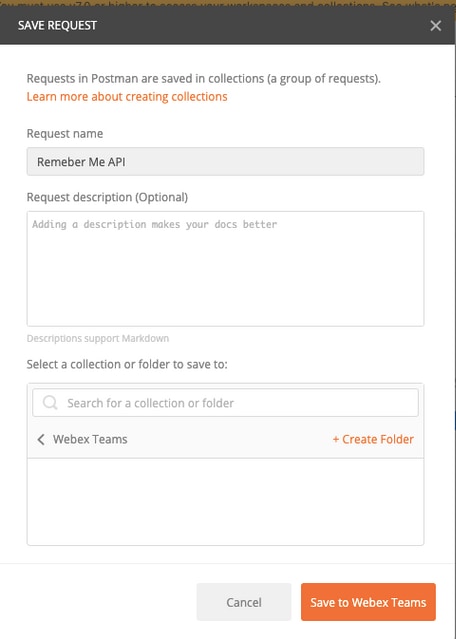The width and height of the screenshot is (456, 639).
Task: Click the SAVE REQUEST dialog title
Action: click(57, 26)
